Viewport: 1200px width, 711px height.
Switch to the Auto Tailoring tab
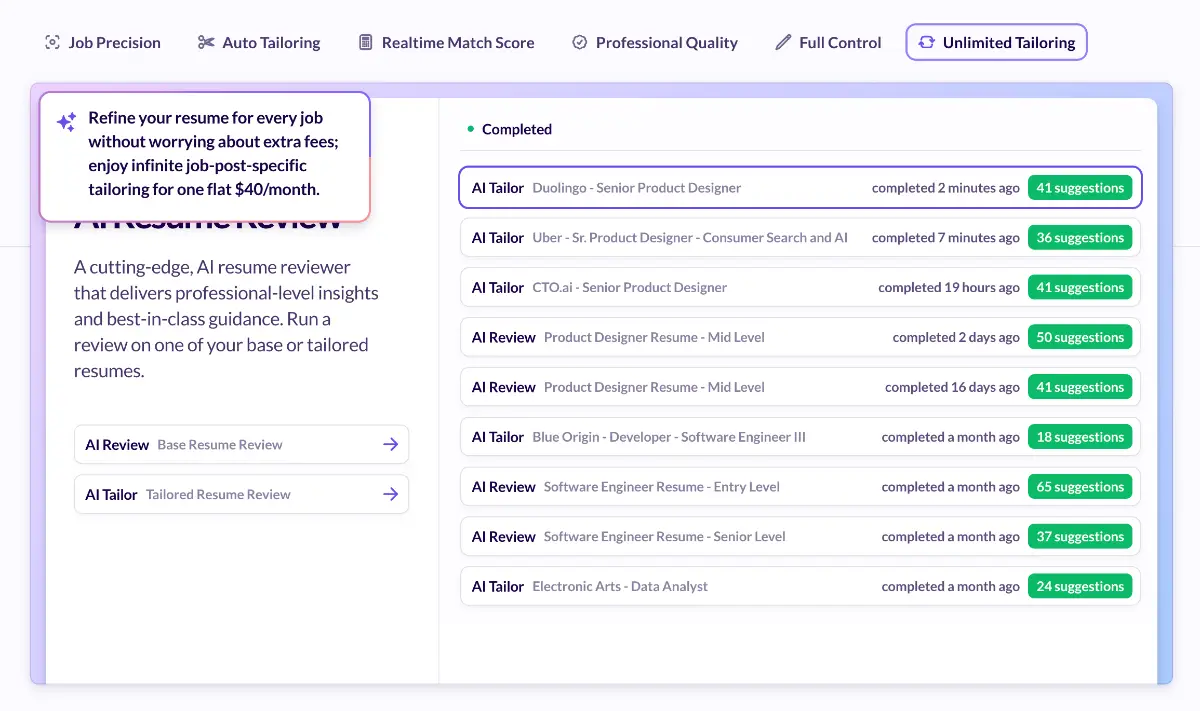(x=259, y=42)
